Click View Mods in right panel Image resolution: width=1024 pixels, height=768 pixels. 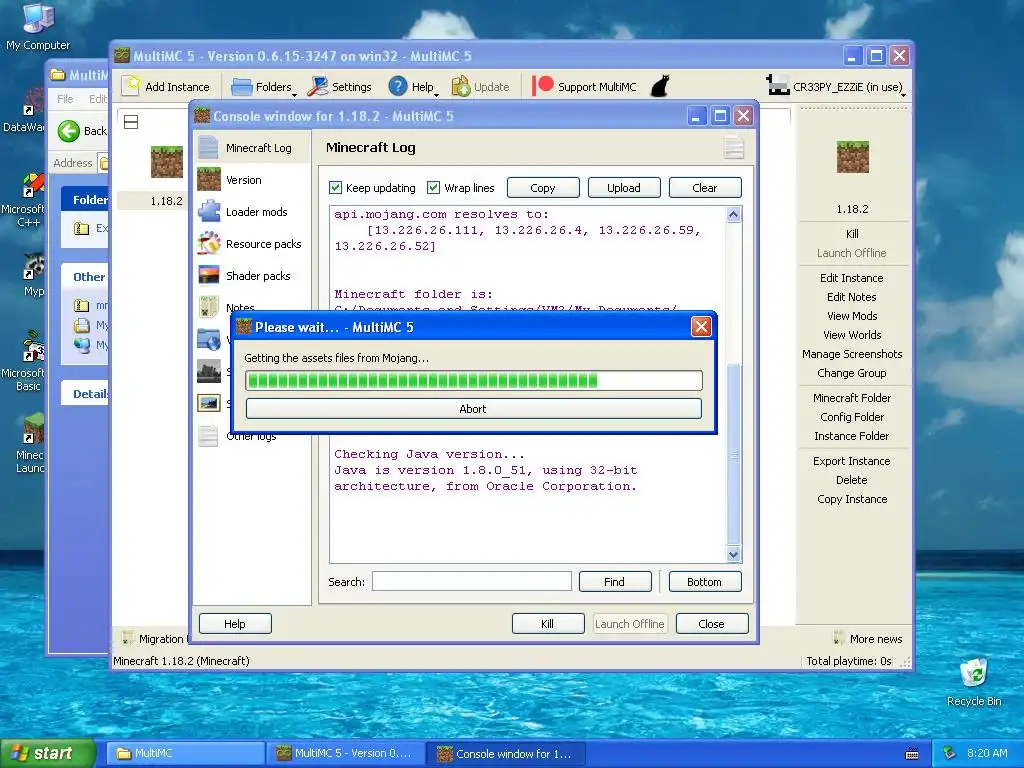point(852,315)
